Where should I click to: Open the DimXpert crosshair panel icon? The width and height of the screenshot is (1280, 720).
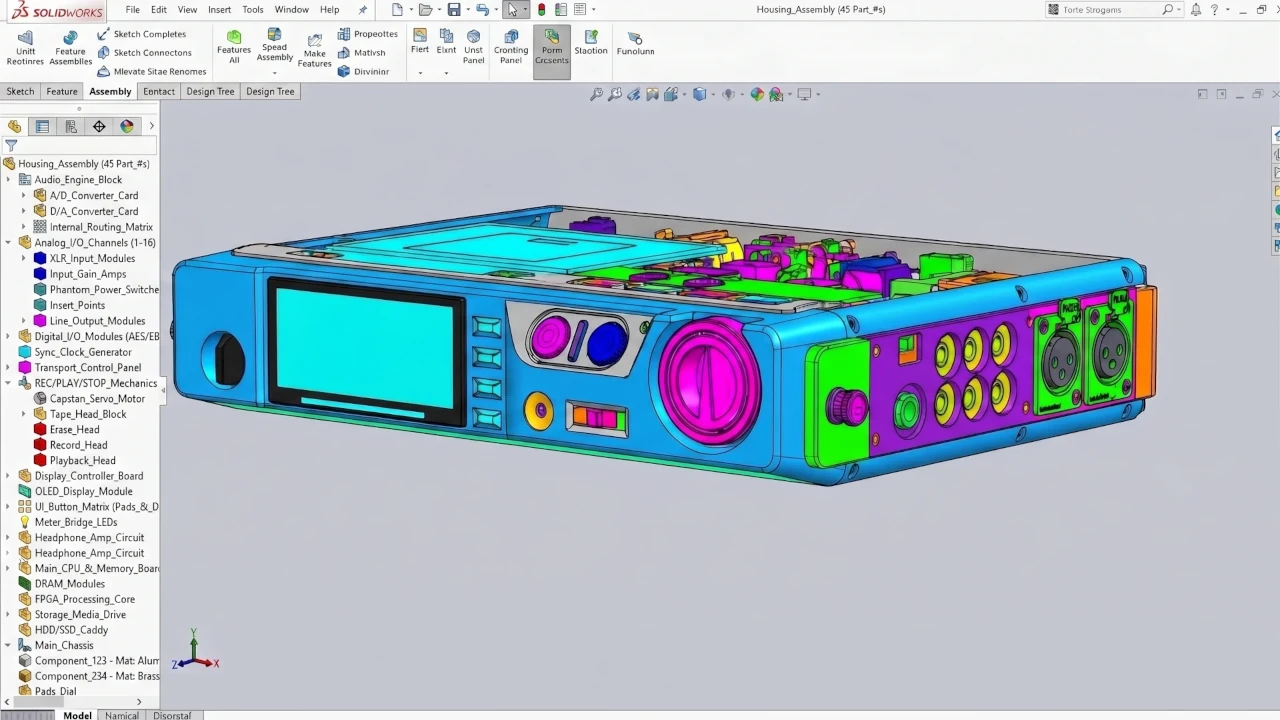coord(99,126)
